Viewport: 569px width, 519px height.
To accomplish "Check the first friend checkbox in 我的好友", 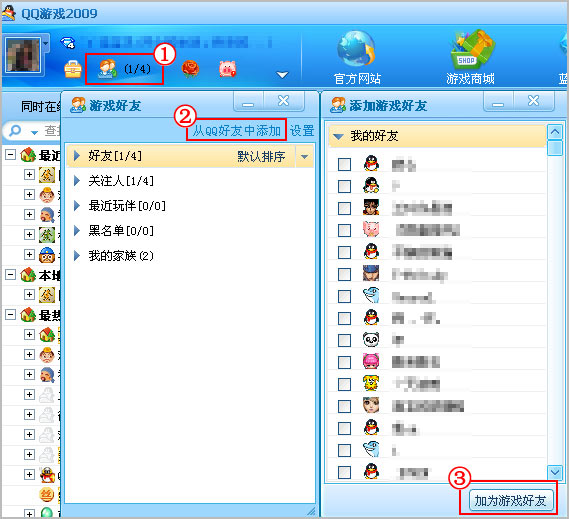I will click(344, 164).
